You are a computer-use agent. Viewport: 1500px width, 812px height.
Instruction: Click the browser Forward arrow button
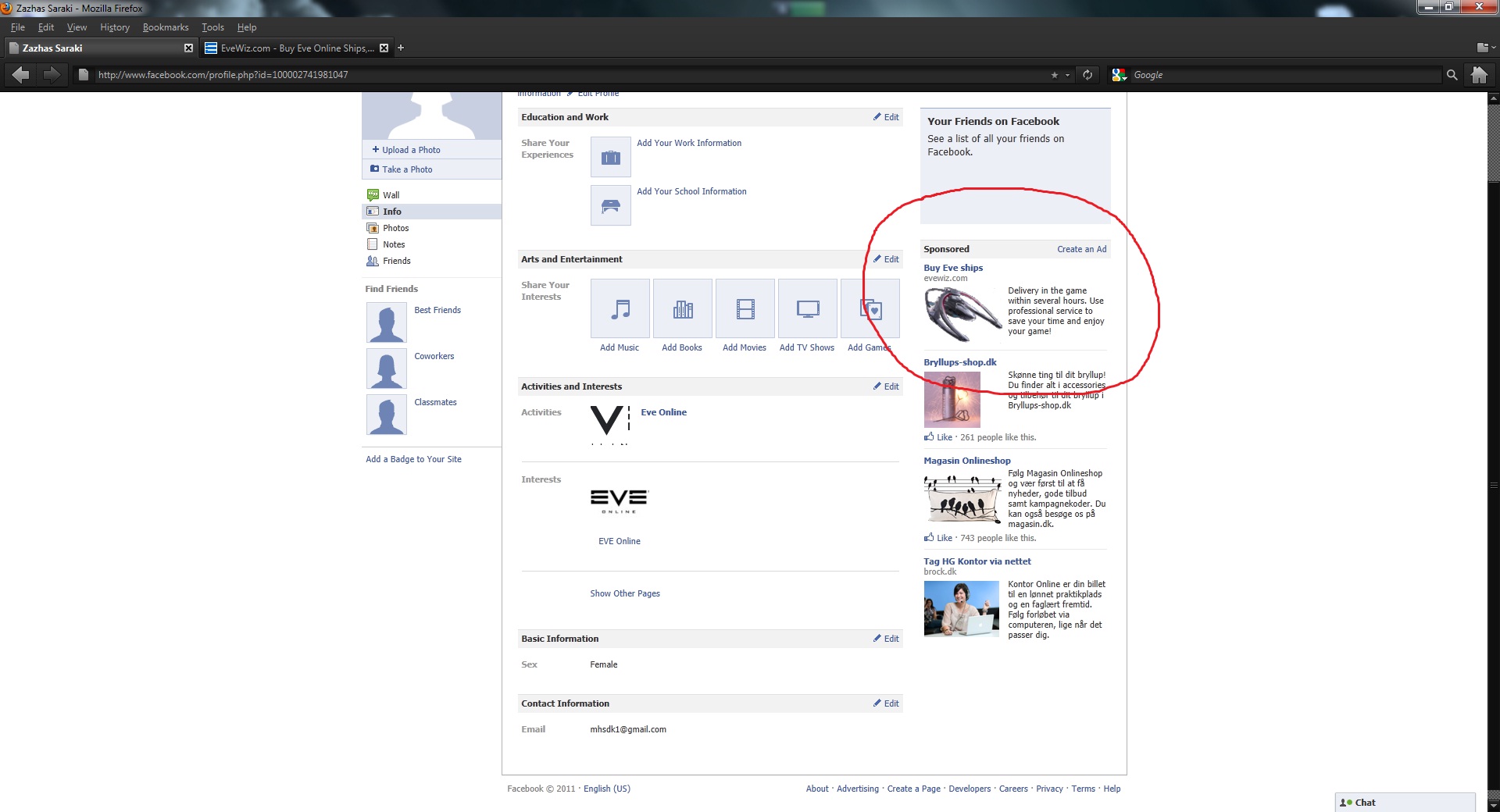point(52,75)
